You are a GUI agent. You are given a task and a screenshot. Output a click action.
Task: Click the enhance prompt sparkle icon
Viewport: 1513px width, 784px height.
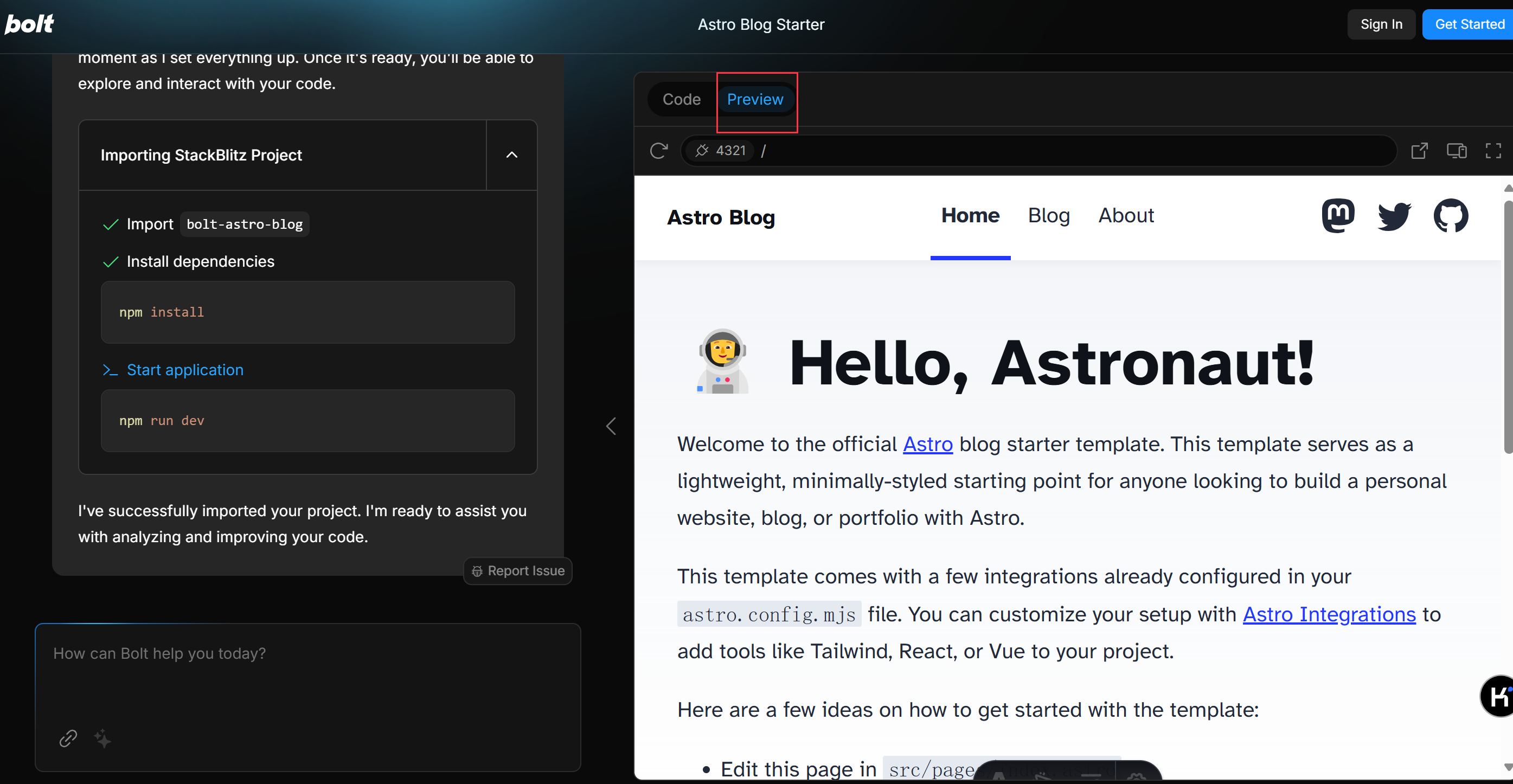coord(103,738)
